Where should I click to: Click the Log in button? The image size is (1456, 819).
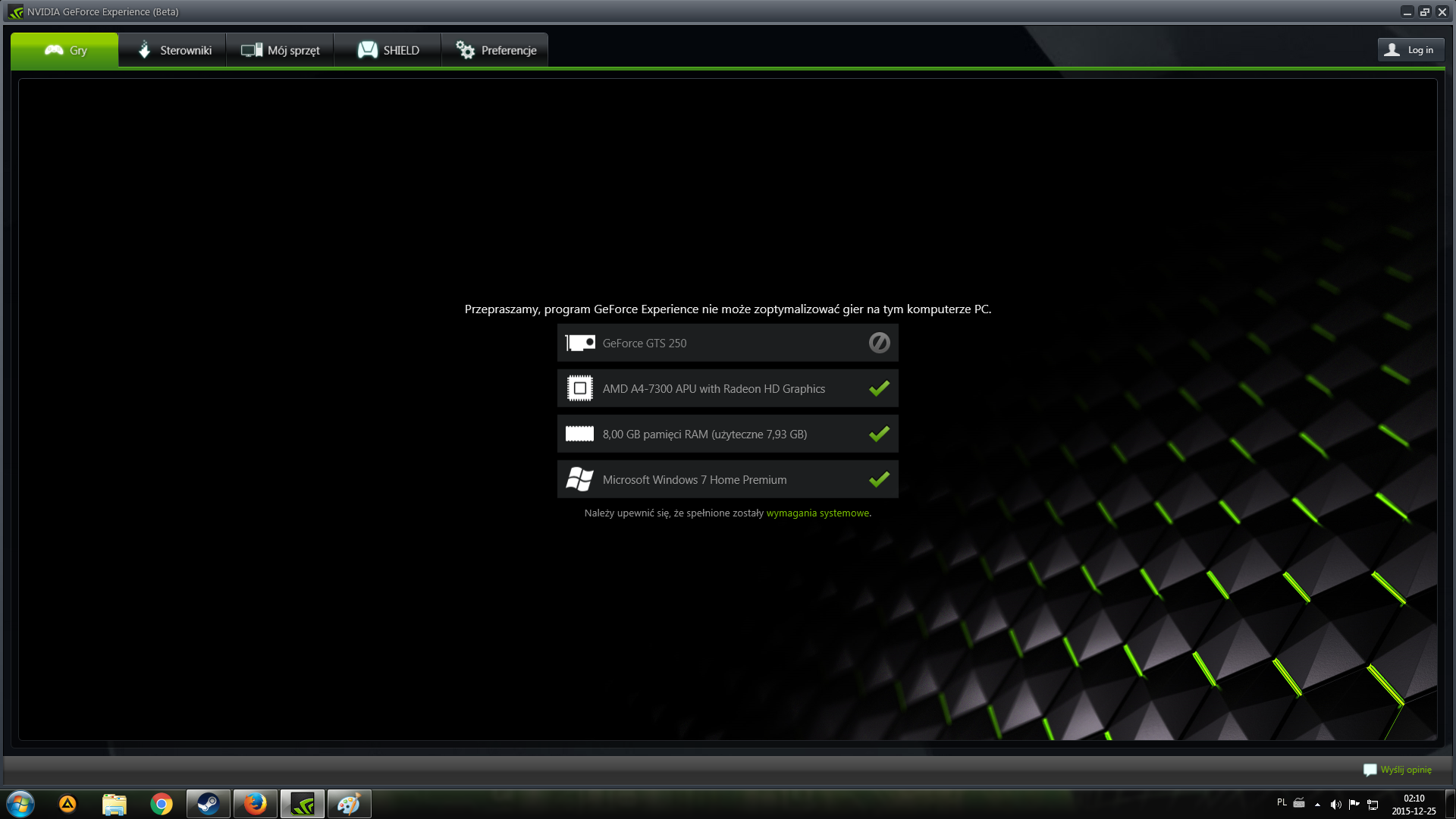[1410, 50]
